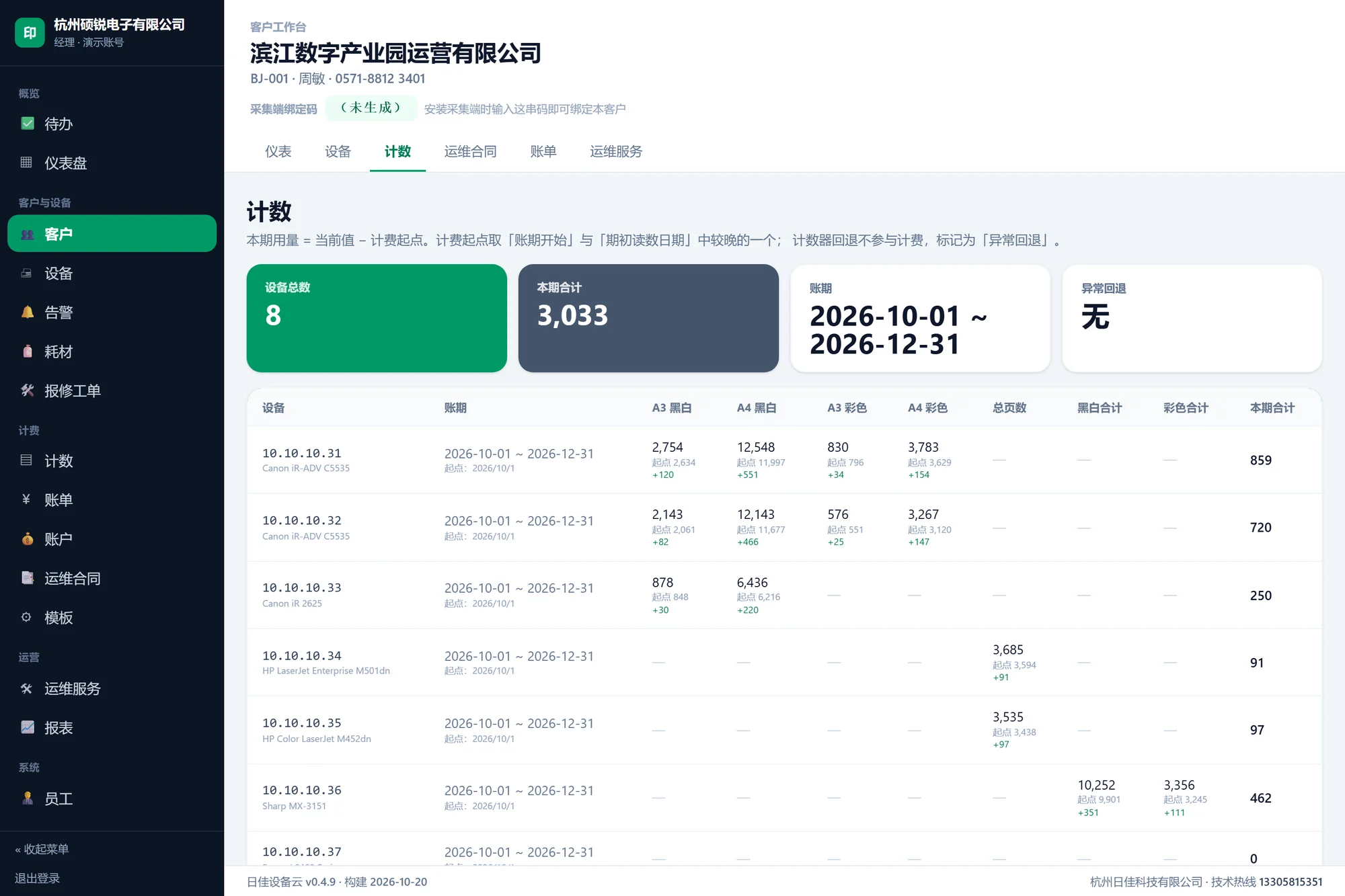This screenshot has height=896, width=1345.
Task: Click the A4 黑白 column header
Action: [x=757, y=408]
